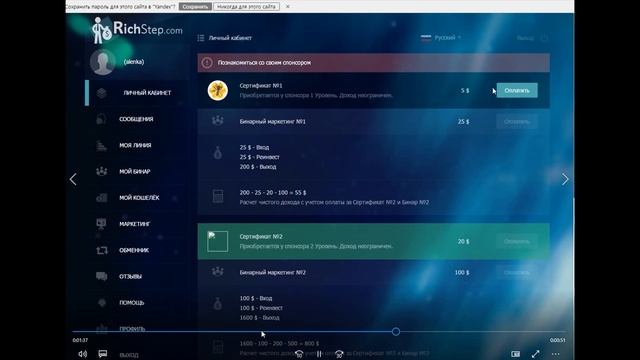Image resolution: width=640 pixels, height=360 pixels.
Task: Go to next media item arrow
Action: (565, 179)
